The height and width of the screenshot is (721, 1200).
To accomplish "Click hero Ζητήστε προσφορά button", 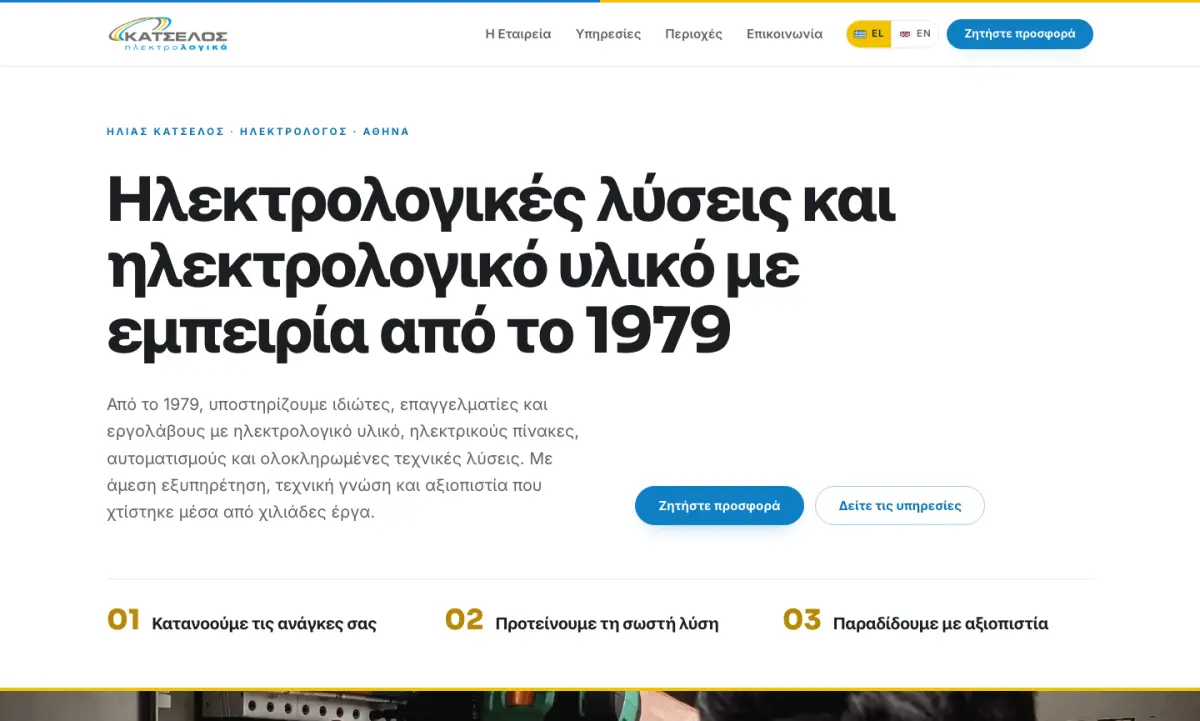I will [719, 505].
